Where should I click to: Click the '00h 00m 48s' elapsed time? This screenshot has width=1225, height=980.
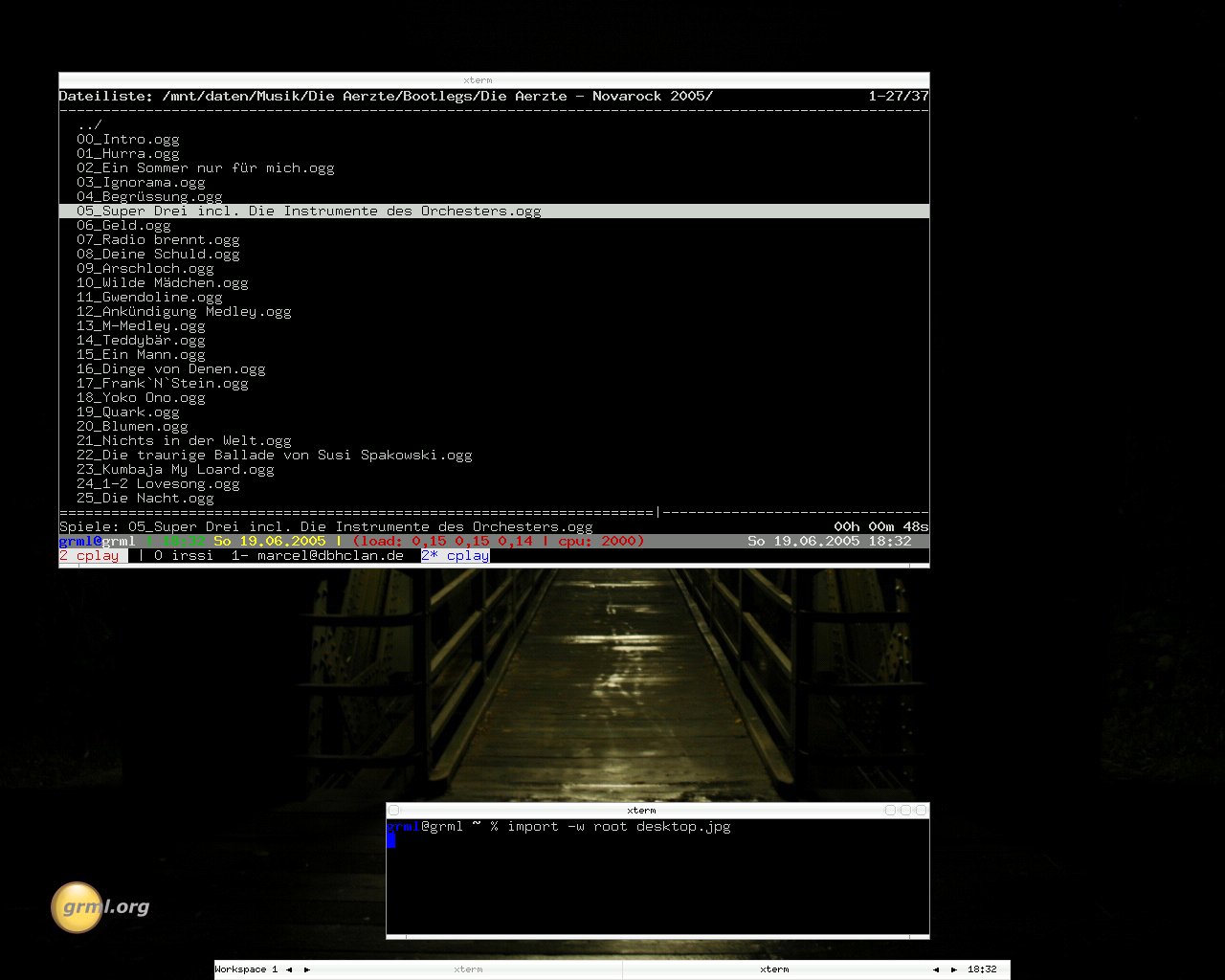(881, 526)
